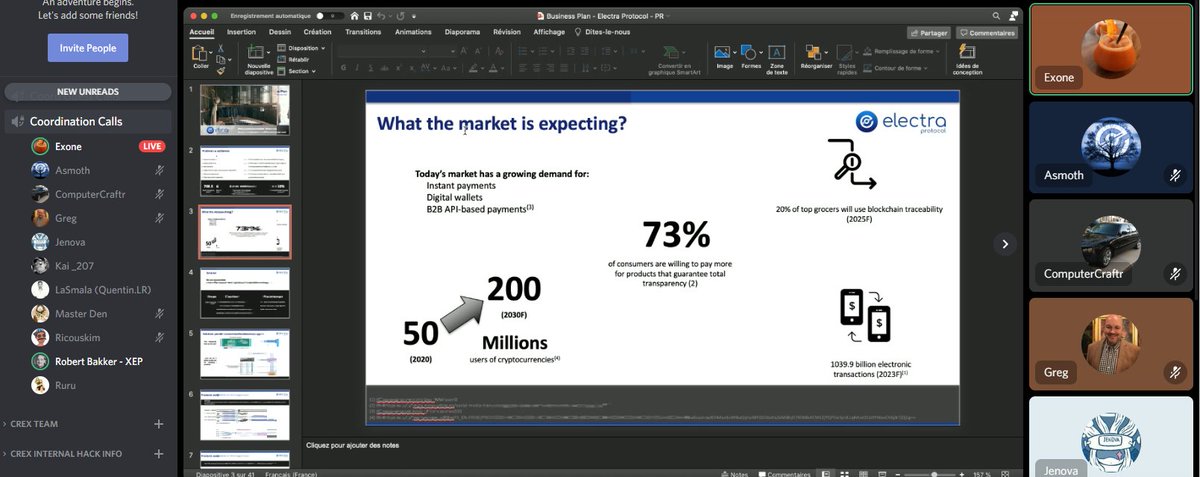The image size is (1200, 477).
Task: Switch to the Création tab
Action: pyautogui.click(x=317, y=32)
